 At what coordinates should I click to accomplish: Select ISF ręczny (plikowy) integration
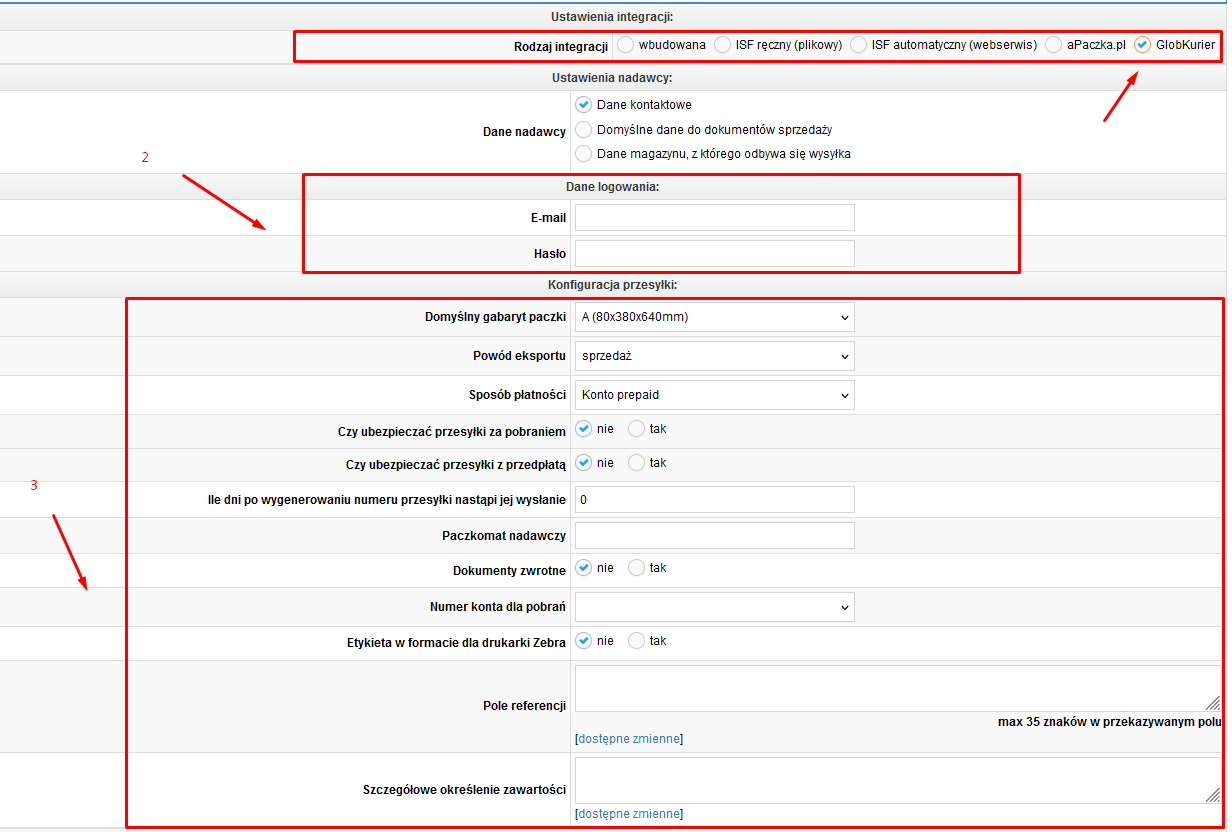click(723, 45)
